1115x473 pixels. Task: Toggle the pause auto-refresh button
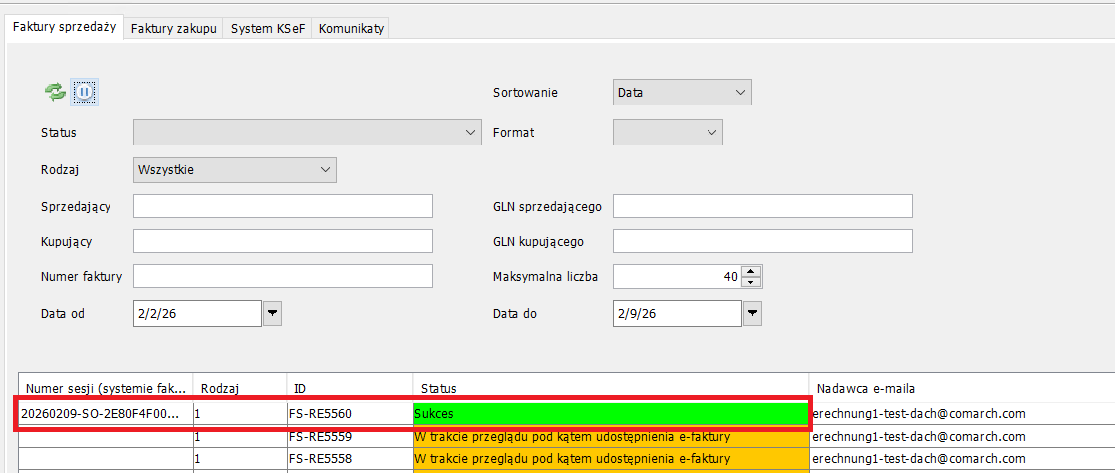click(x=85, y=92)
